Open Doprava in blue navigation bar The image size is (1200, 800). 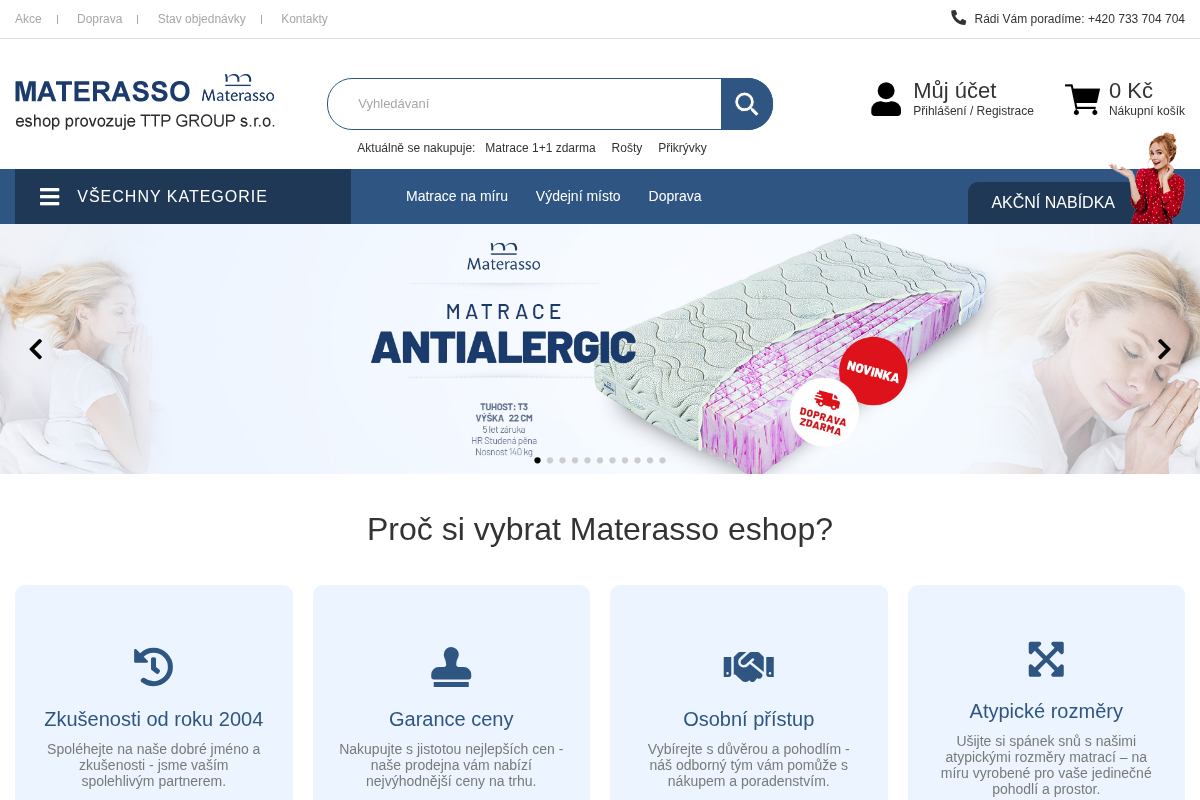coord(675,196)
